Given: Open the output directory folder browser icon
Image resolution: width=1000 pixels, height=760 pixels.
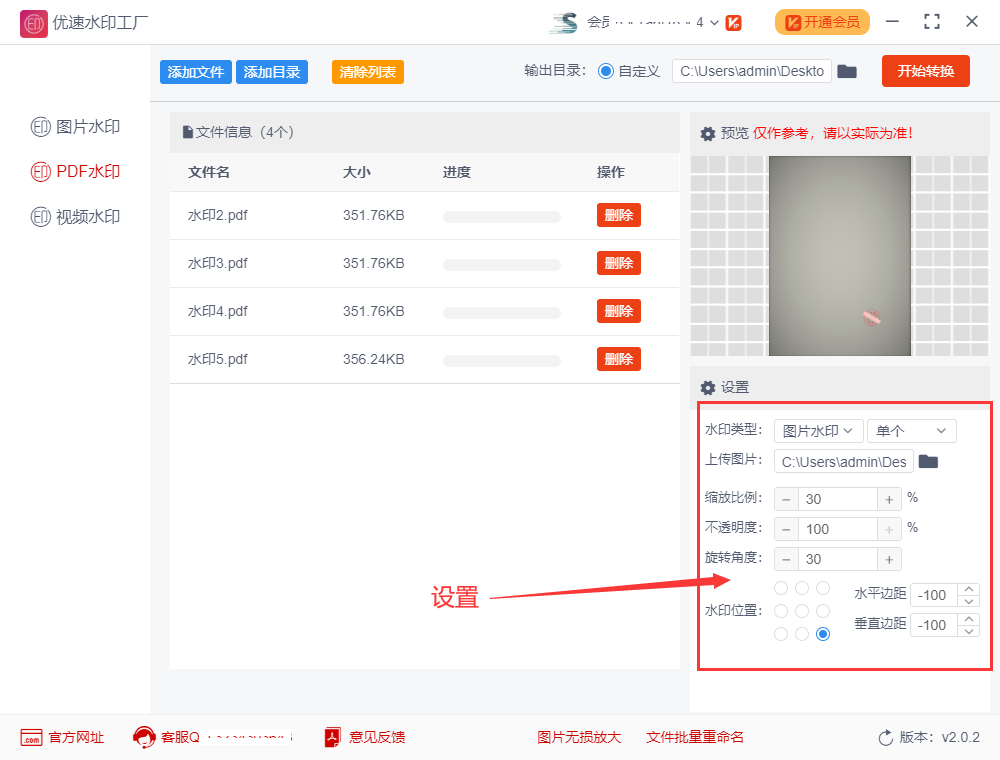Looking at the screenshot, I should click(x=847, y=71).
